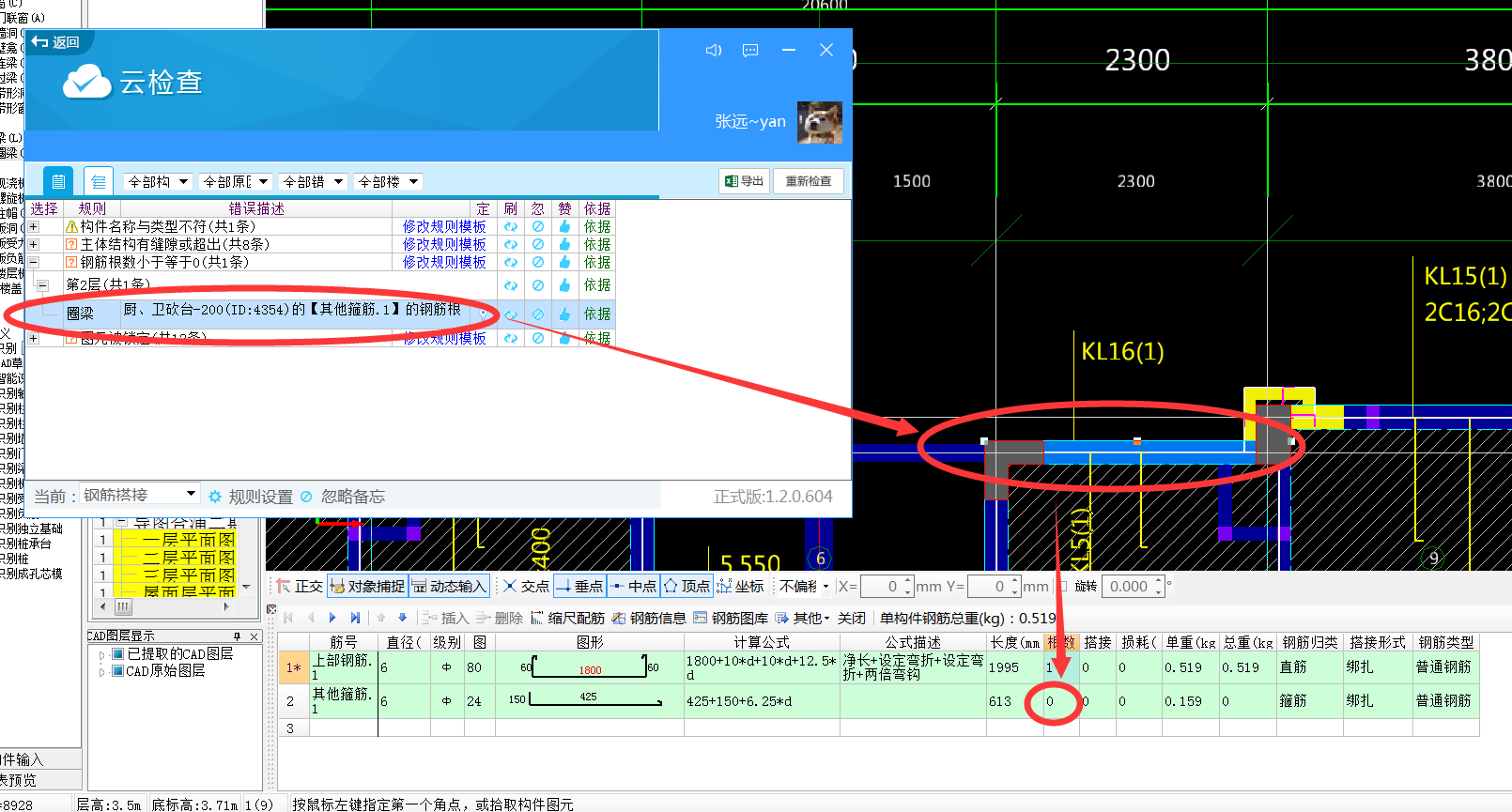Viewport: 1512px width, 812px height.
Task: Open 钢筋图库 toolbar item
Action: (x=731, y=618)
